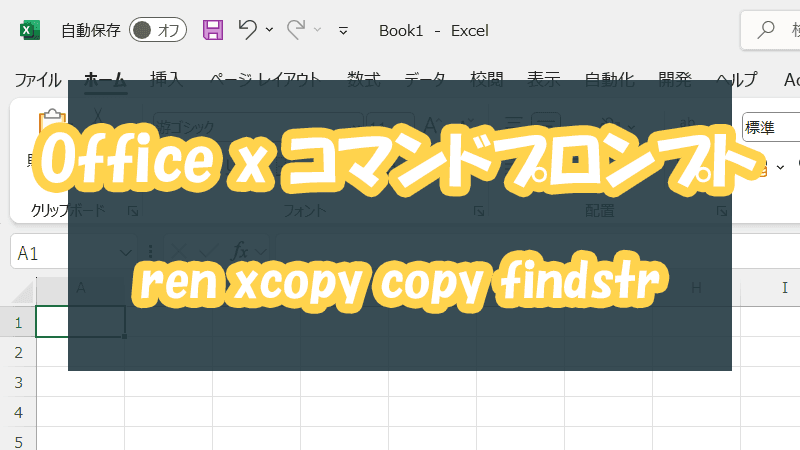The height and width of the screenshot is (450, 800).
Task: Open the ヘルプ tab
Action: click(737, 80)
